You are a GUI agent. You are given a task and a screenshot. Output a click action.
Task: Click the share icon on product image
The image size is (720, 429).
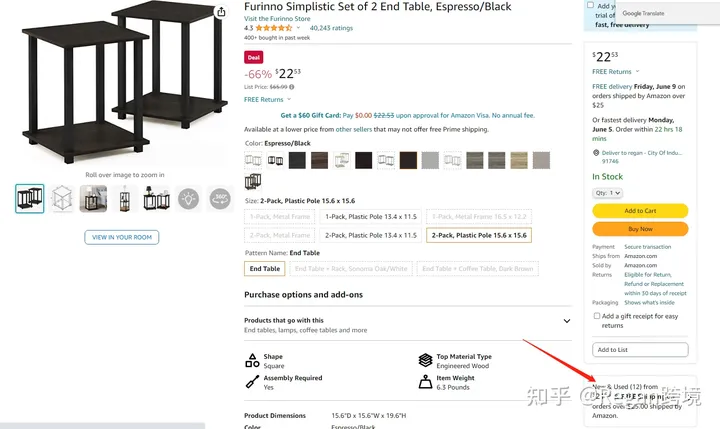[x=220, y=12]
